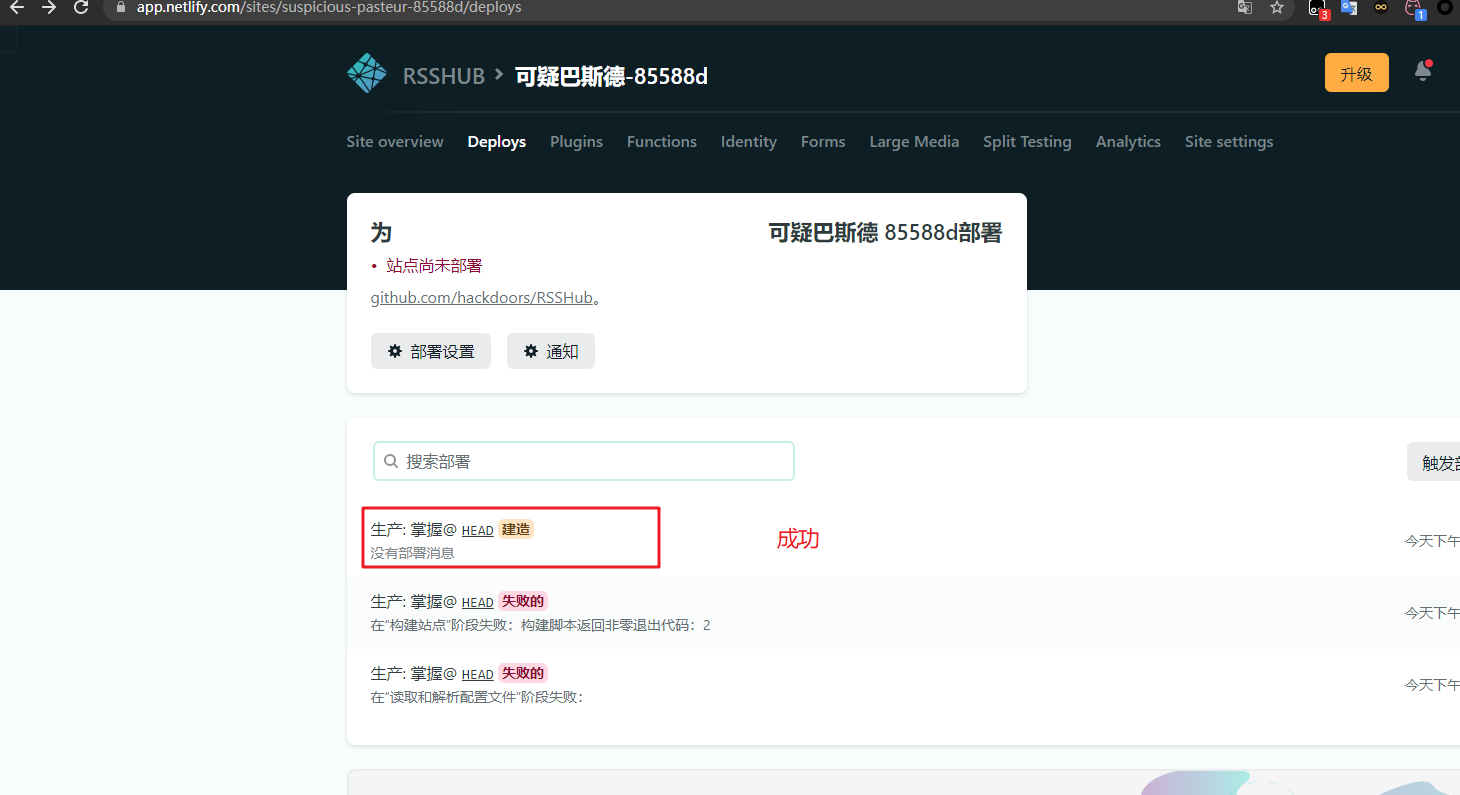Click the magnifier icon in the deploy search box
1460x795 pixels.
click(x=391, y=462)
